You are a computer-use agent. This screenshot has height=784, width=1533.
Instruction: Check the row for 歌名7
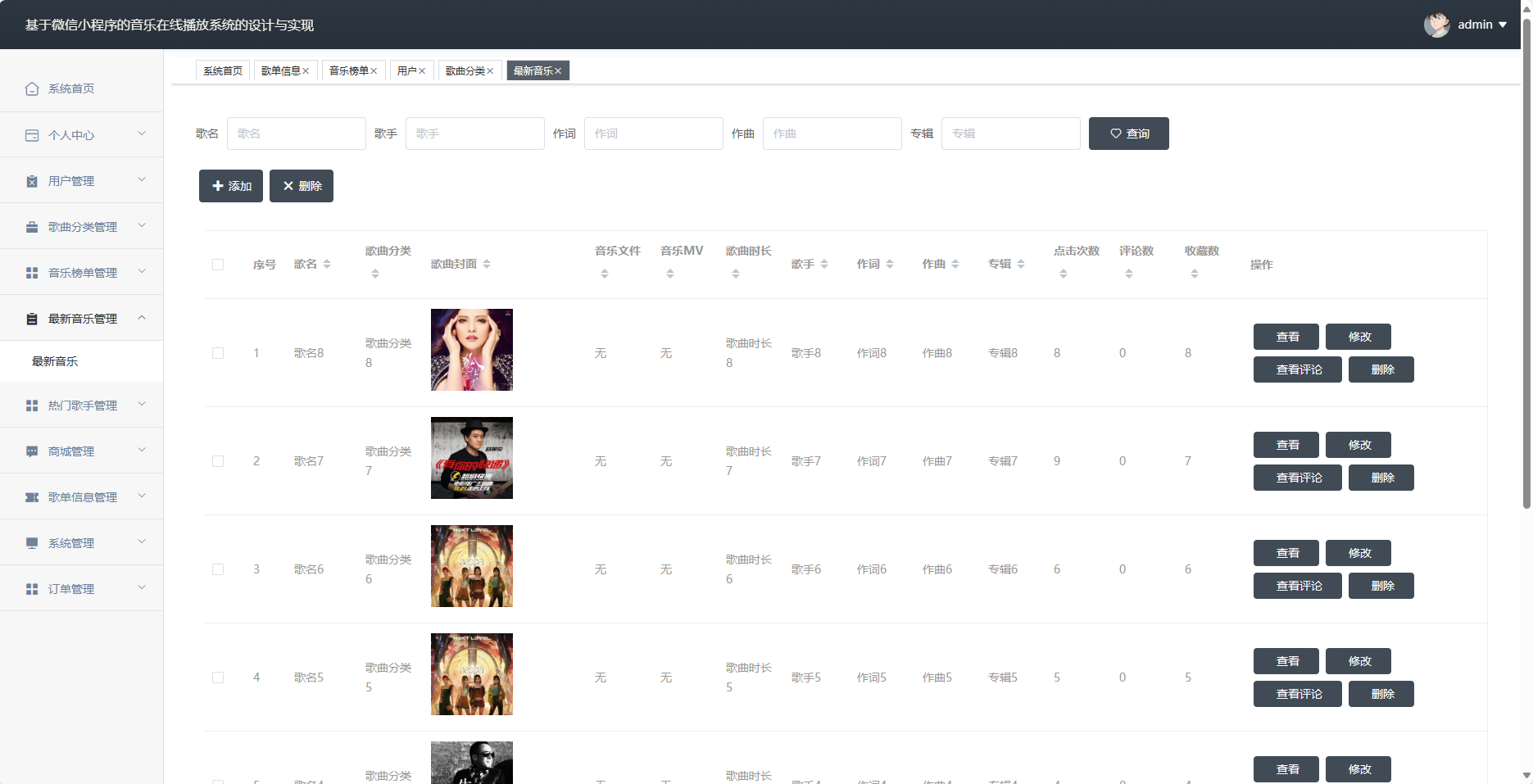click(x=218, y=461)
